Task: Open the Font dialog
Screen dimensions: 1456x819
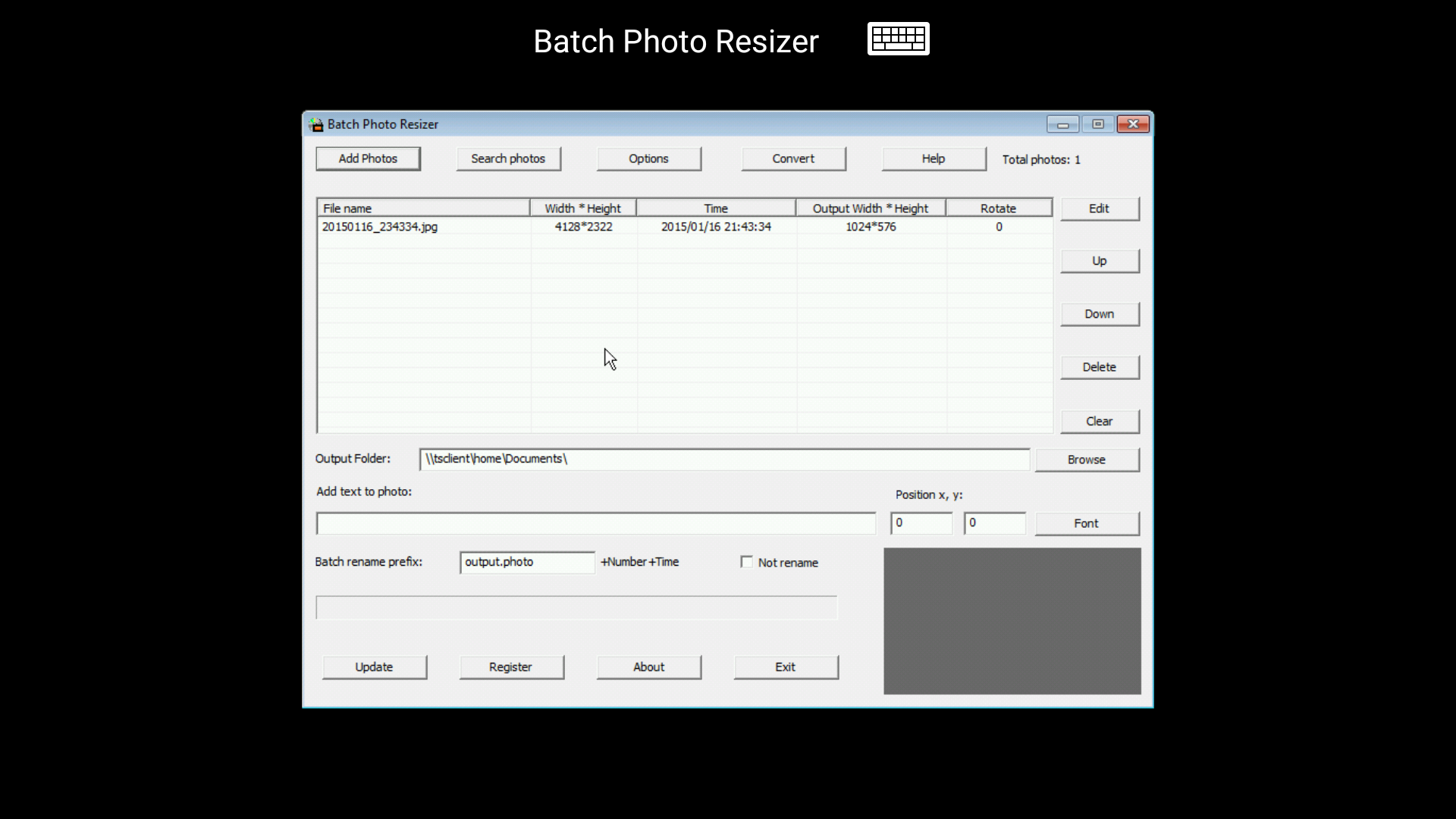Action: coord(1087,523)
